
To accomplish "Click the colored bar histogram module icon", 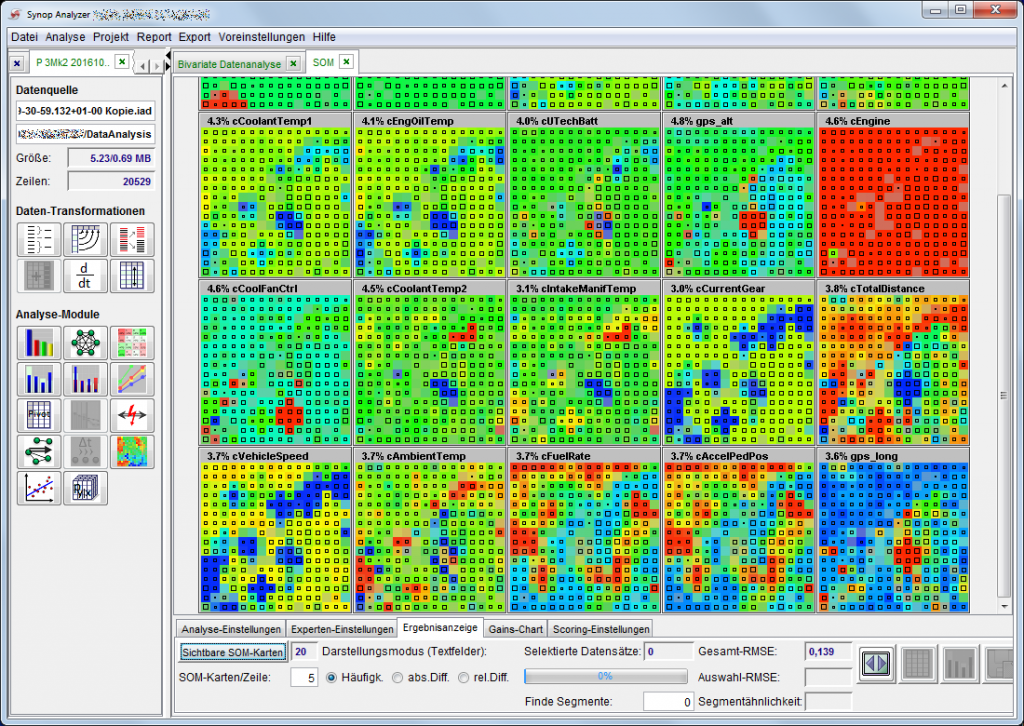I will [38, 343].
